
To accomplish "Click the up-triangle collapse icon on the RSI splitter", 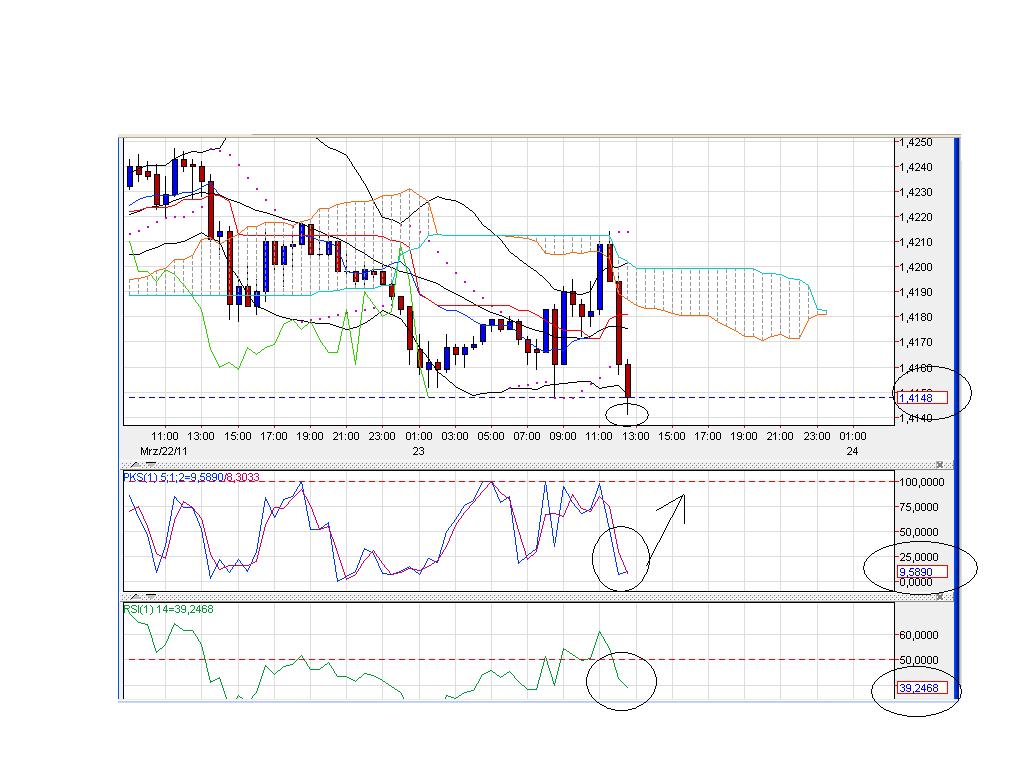I will click(135, 595).
